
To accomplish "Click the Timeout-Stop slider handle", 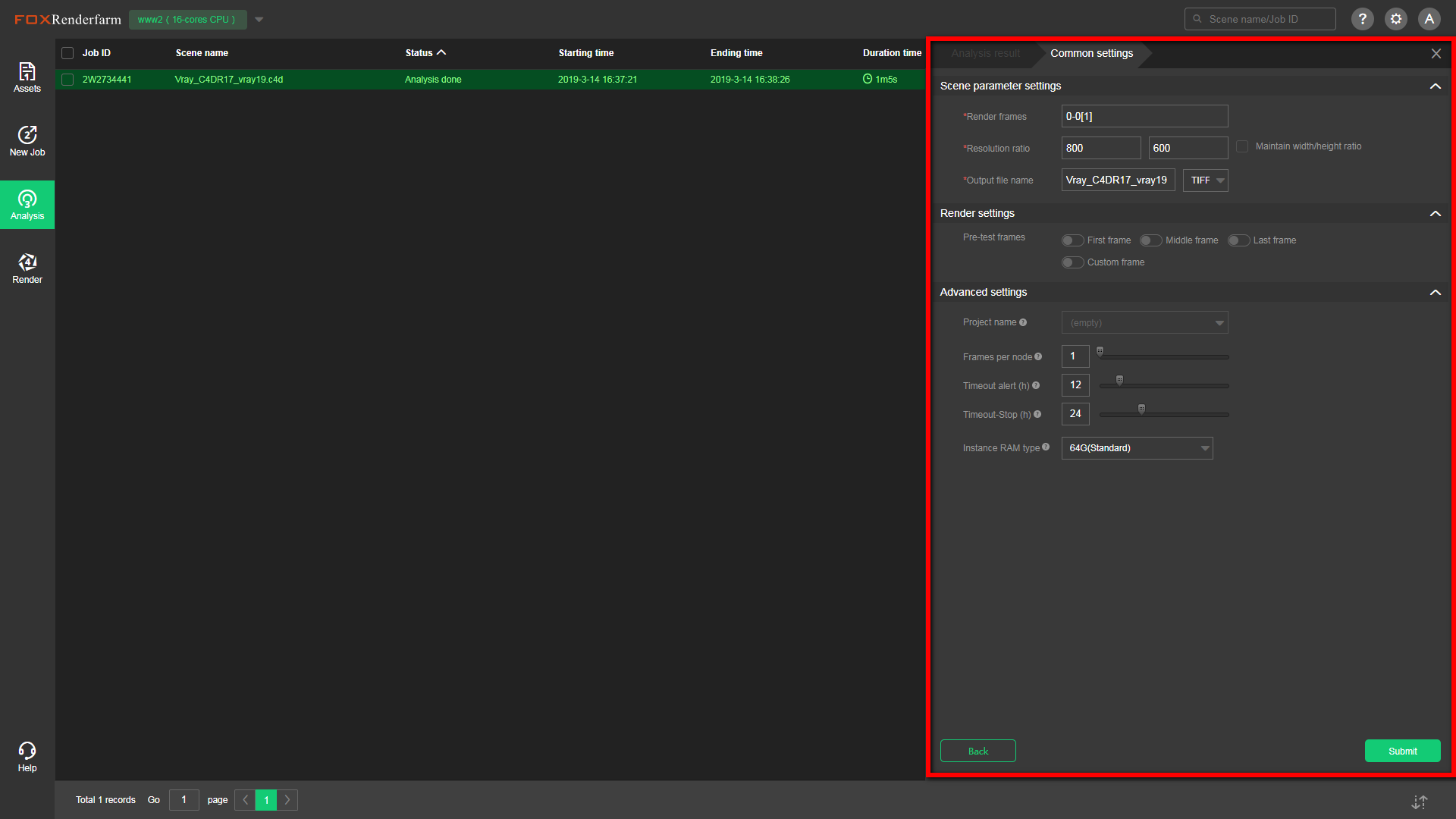I will 1141,409.
